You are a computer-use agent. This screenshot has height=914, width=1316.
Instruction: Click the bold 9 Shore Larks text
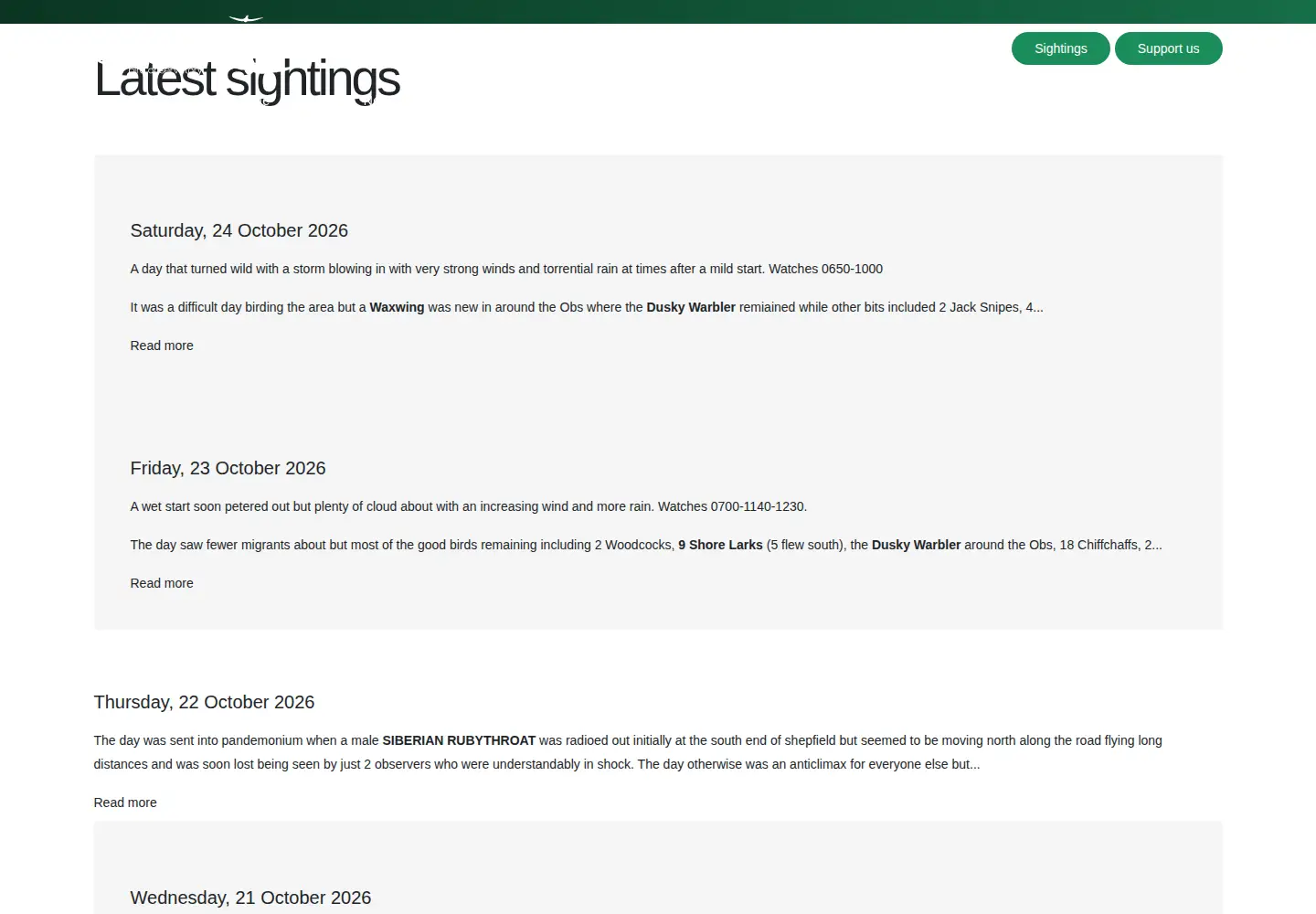coord(720,545)
